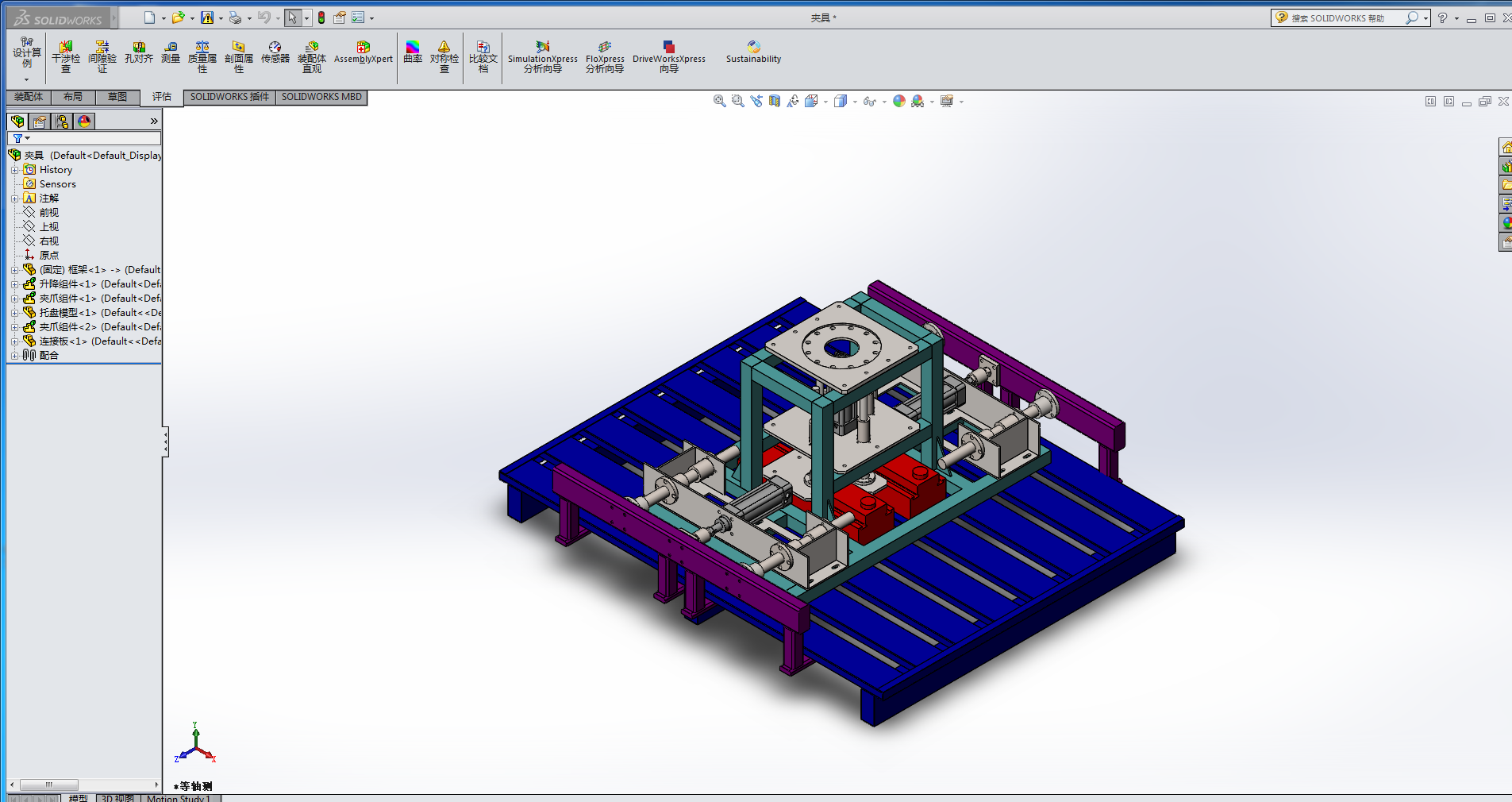Image resolution: width=1512 pixels, height=802 pixels.
Task: Select the 上视 top plane
Action: [49, 227]
